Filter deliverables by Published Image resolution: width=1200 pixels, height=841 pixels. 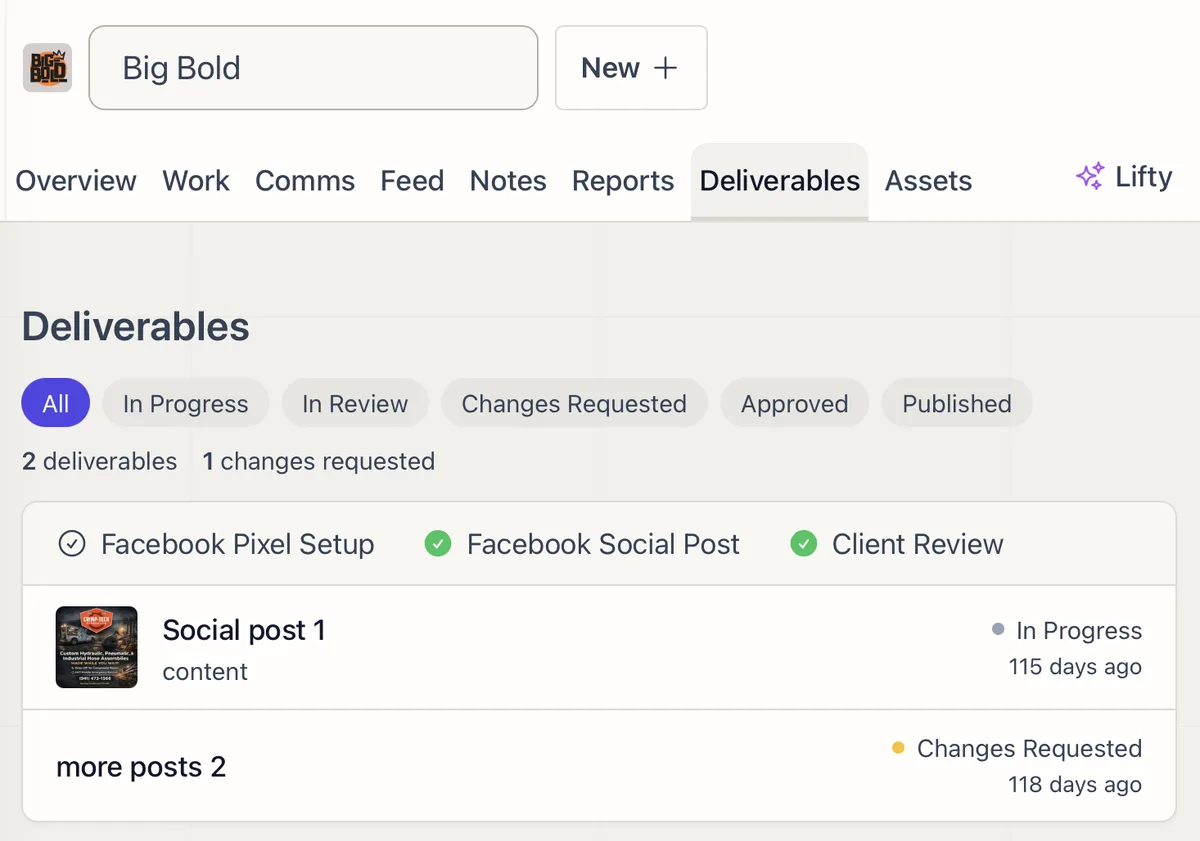pyautogui.click(x=957, y=404)
